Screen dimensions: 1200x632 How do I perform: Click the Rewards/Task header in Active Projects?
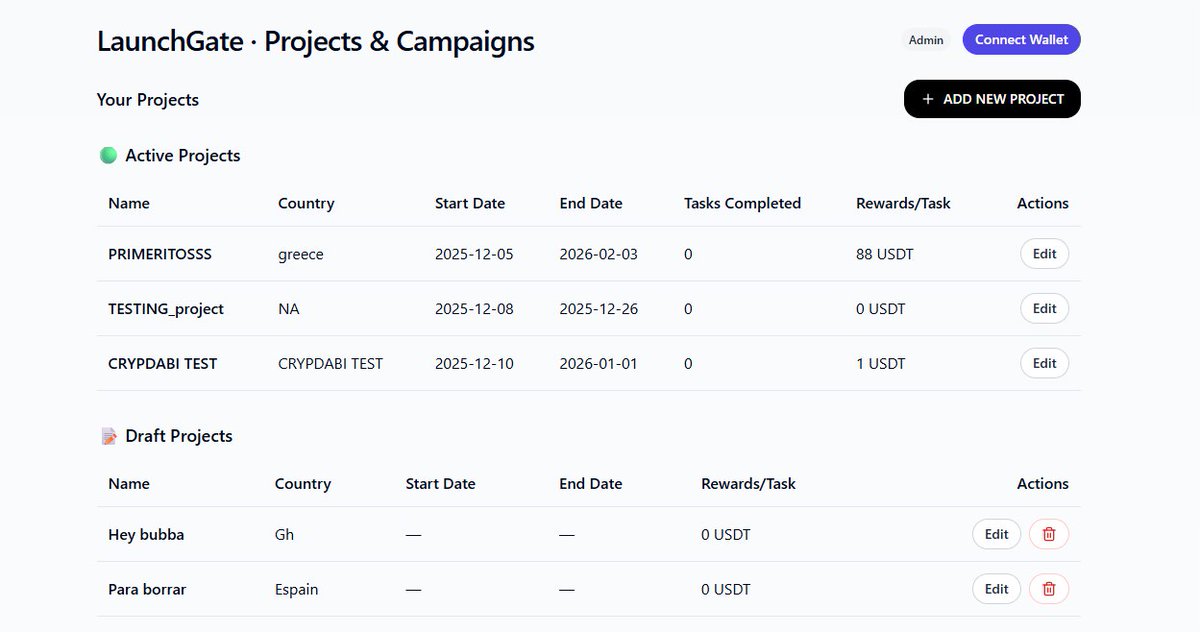pyautogui.click(x=903, y=203)
